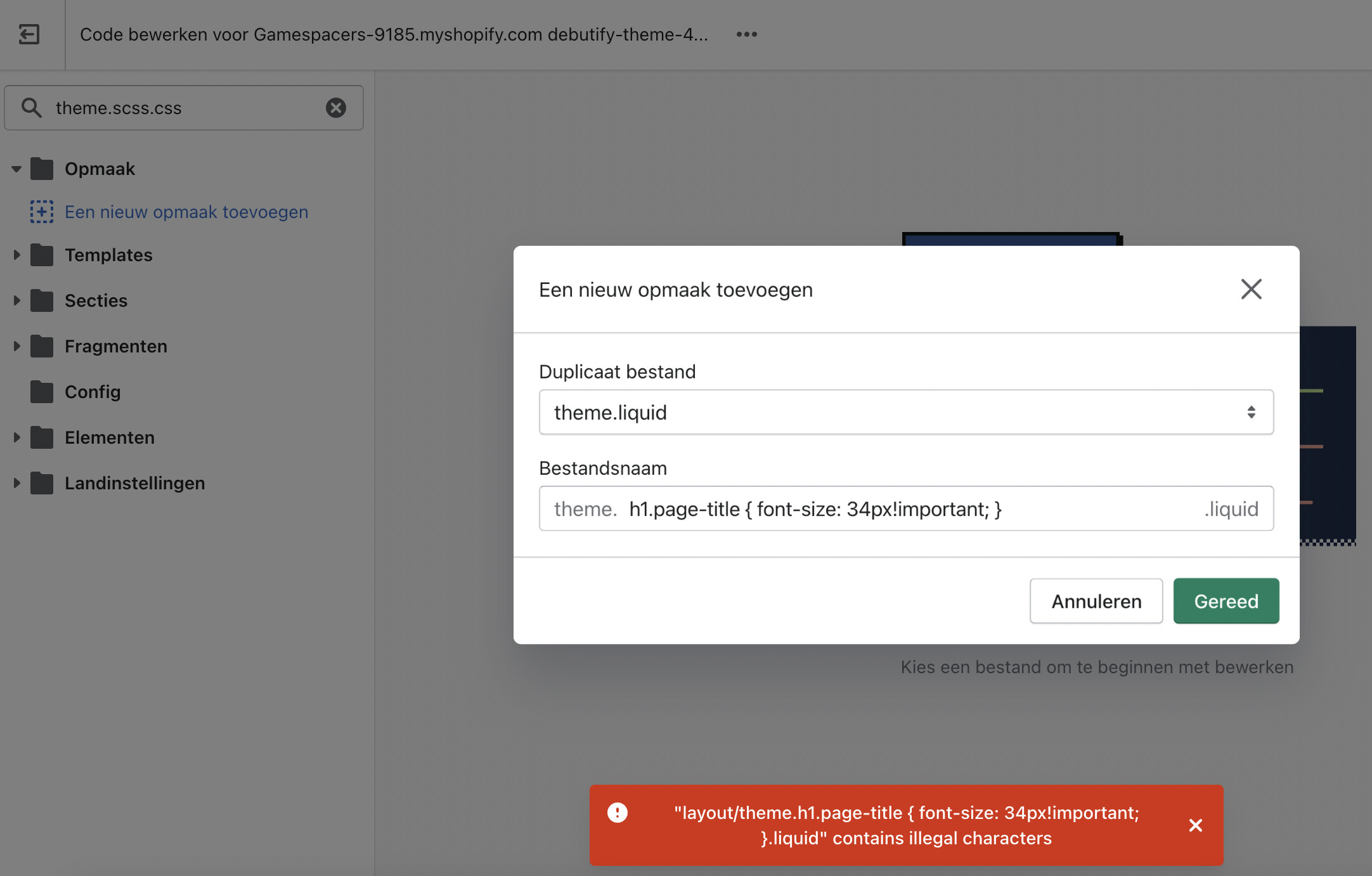1372x876 pixels.
Task: Expand the Elementen folder
Action: pos(16,437)
